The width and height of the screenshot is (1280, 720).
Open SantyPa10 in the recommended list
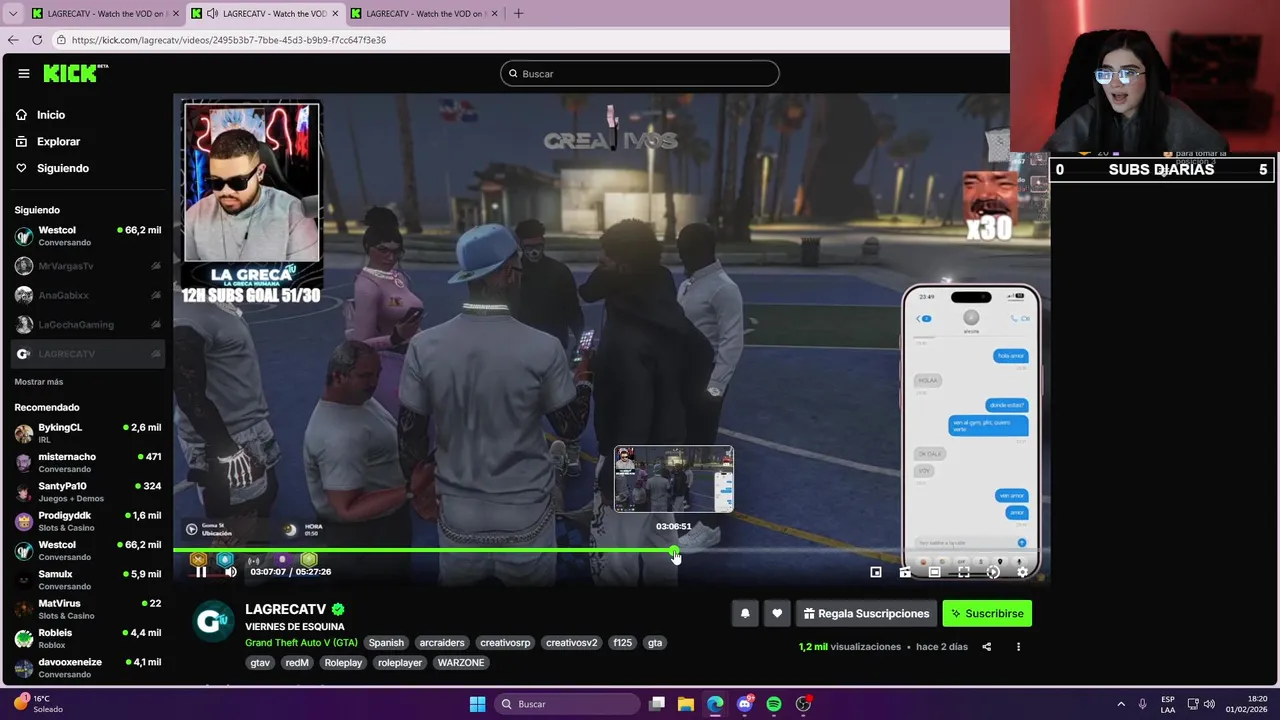(88, 492)
